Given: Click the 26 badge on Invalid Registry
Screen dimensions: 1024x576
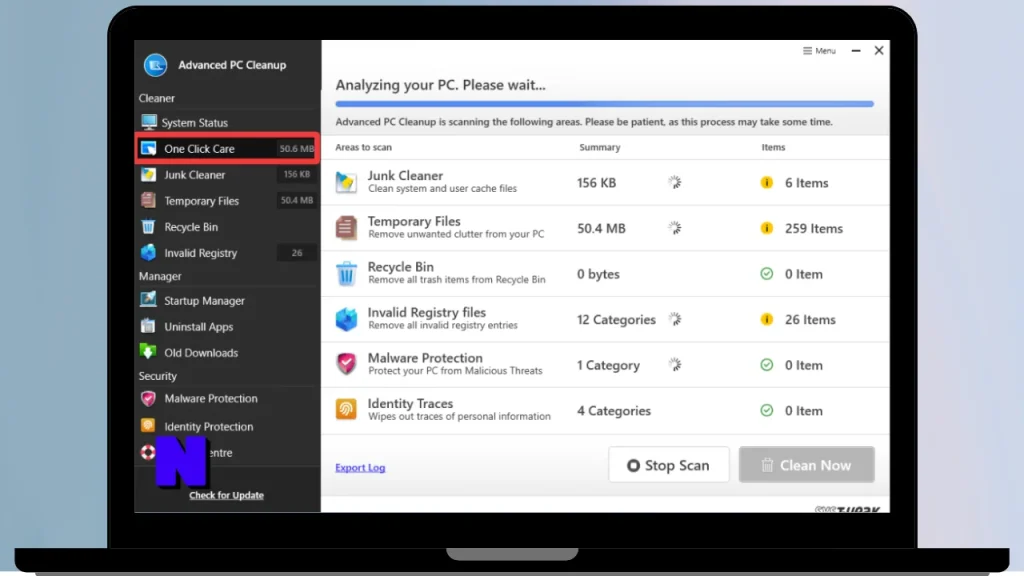Looking at the screenshot, I should tap(296, 253).
